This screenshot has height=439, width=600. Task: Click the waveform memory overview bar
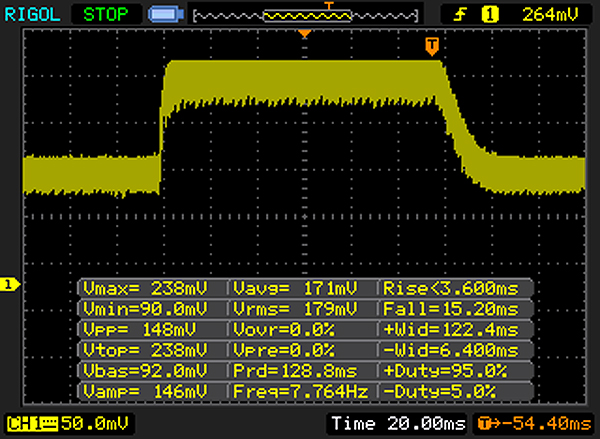tap(306, 16)
